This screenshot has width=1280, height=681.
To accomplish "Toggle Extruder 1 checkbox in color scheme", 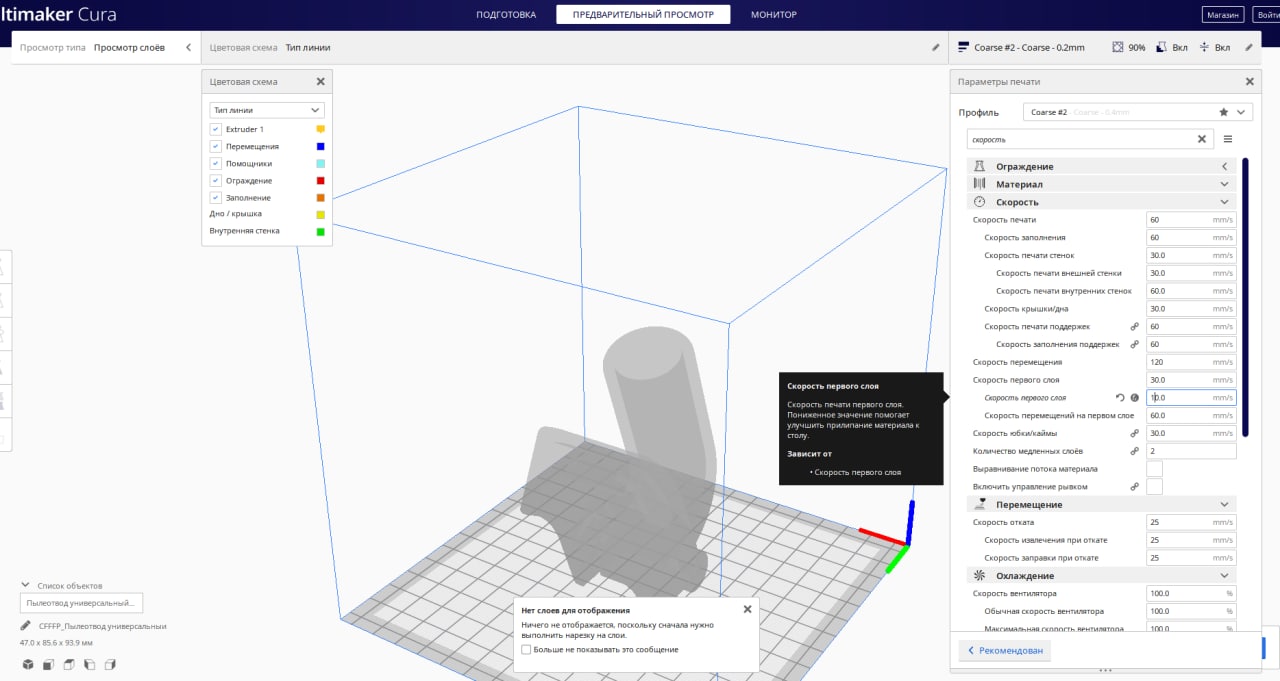I will coord(215,129).
